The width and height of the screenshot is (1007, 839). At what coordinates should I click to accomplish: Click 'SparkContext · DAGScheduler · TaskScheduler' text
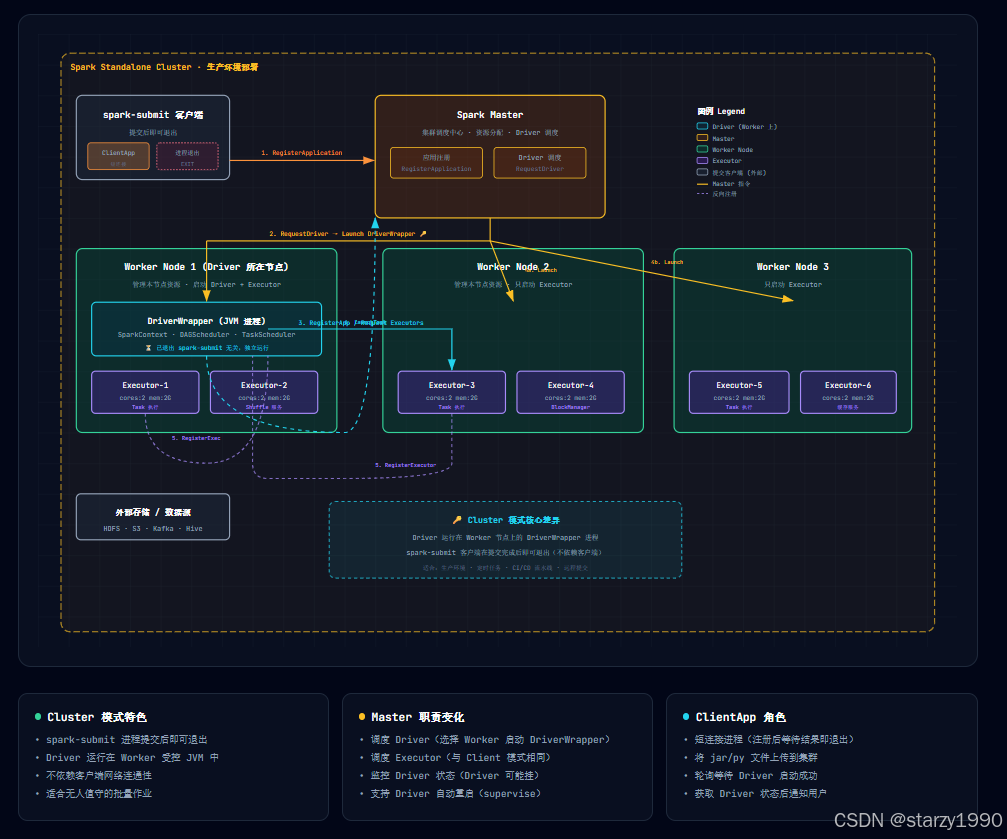tap(206, 335)
